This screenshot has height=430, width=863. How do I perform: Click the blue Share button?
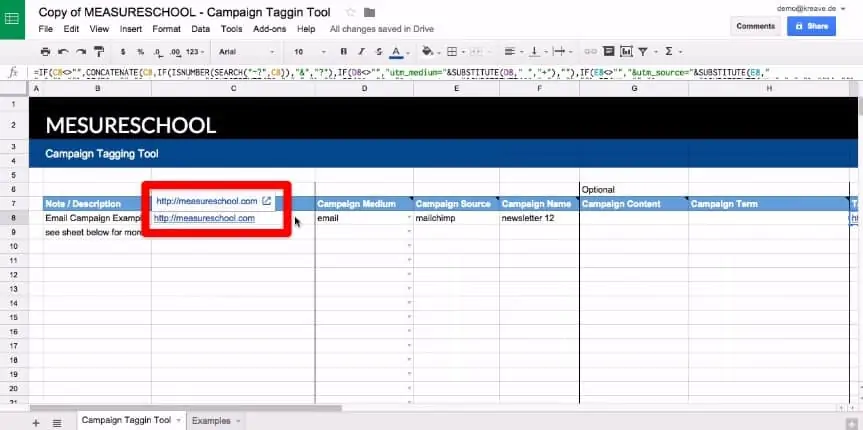coord(811,26)
